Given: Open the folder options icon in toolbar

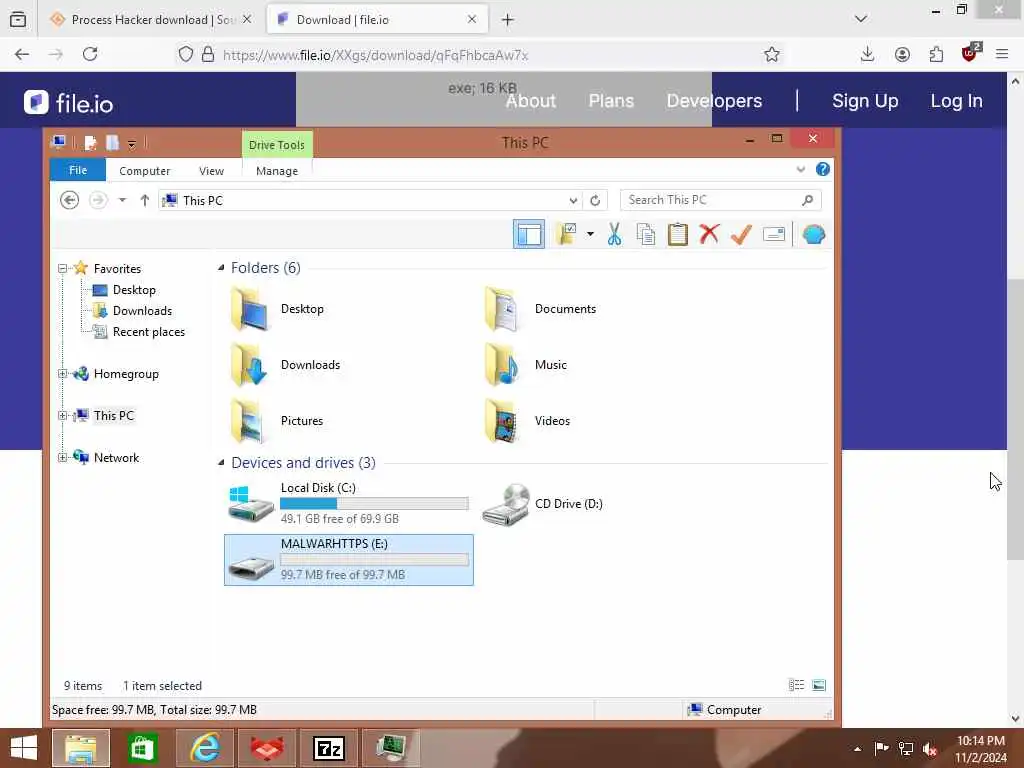Looking at the screenshot, I should click(566, 234).
